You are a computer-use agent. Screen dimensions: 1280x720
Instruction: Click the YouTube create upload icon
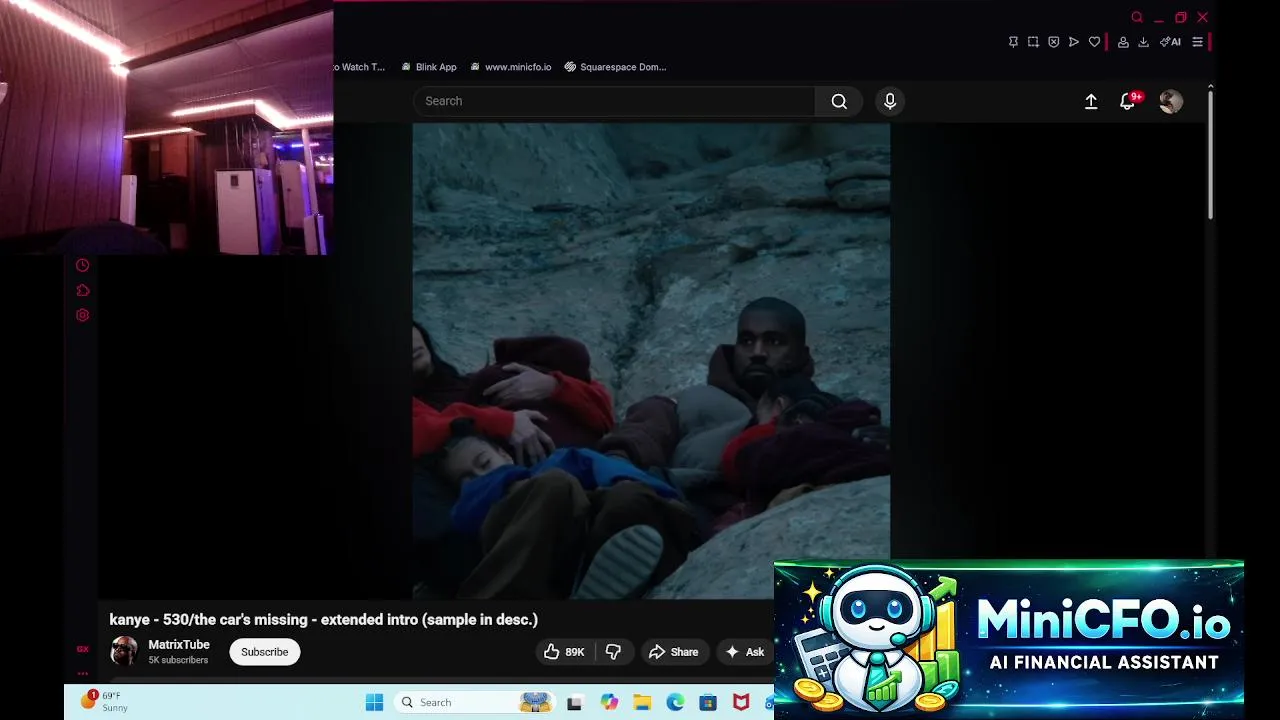[x=1091, y=101]
